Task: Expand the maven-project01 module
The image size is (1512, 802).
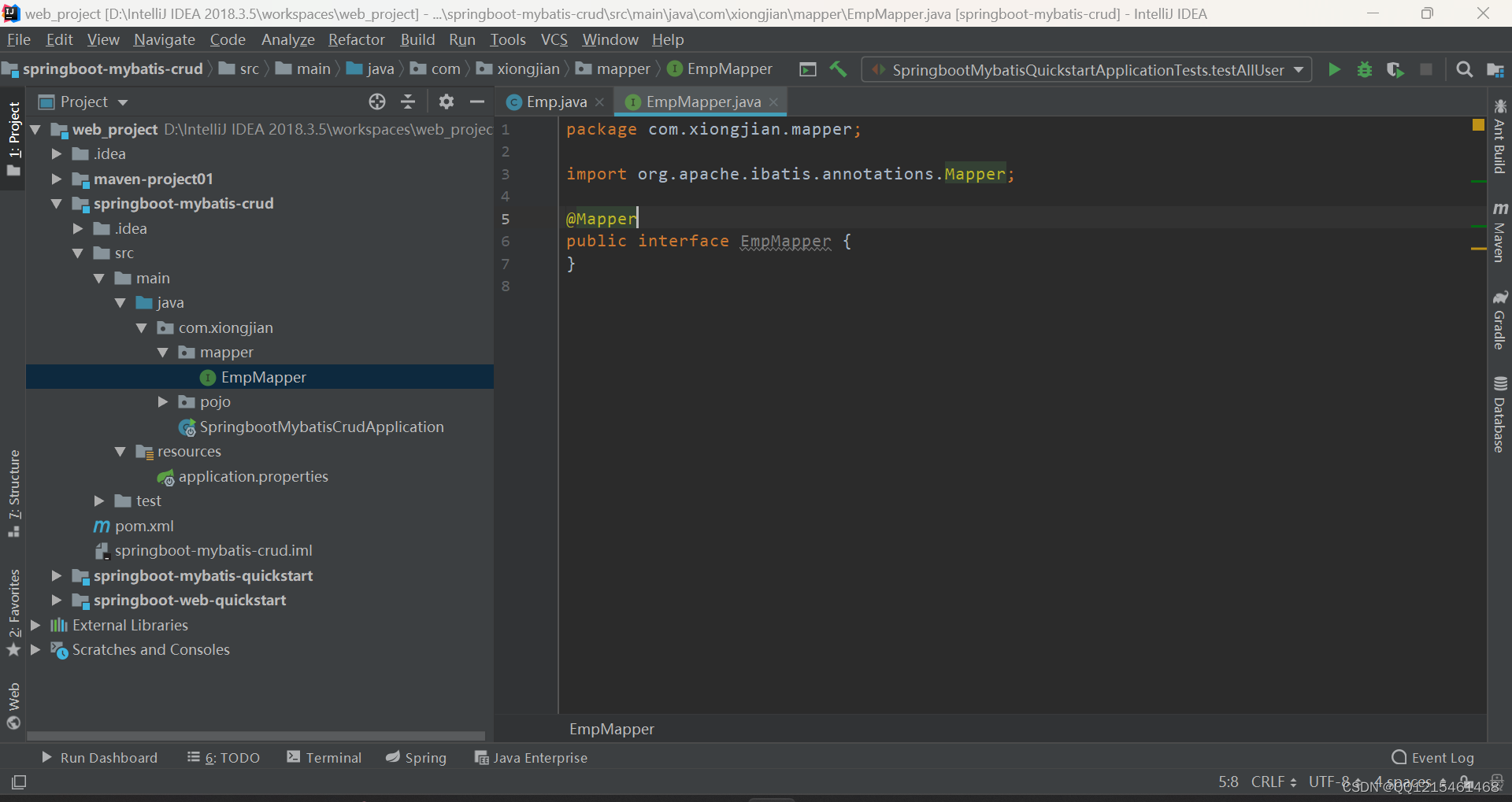Action: (57, 179)
